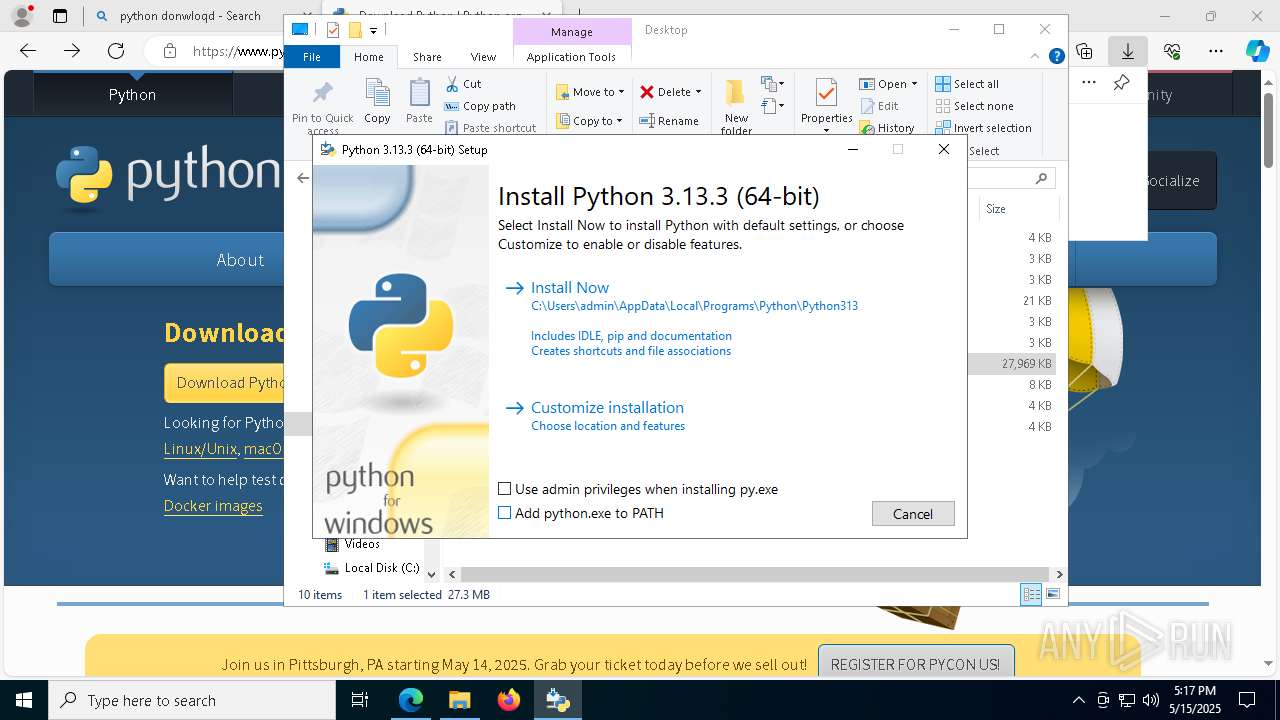Screen dimensions: 1280x720
Task: Switch Explorer to details view icon
Action: pos(1031,595)
